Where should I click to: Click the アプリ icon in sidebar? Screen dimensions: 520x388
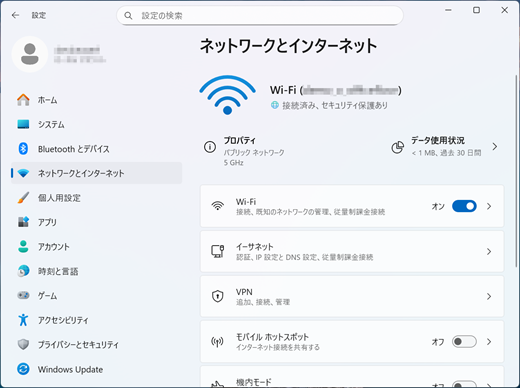tap(23, 222)
